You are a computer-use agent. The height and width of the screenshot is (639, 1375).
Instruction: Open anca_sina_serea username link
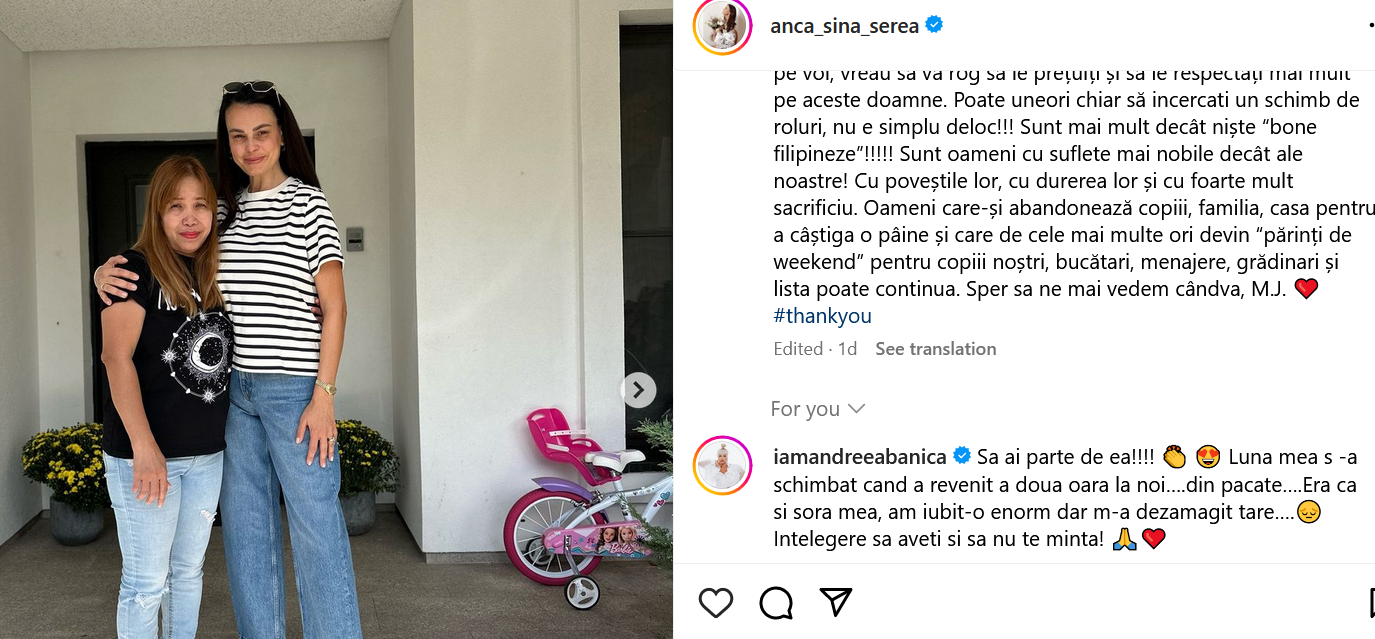tap(845, 26)
